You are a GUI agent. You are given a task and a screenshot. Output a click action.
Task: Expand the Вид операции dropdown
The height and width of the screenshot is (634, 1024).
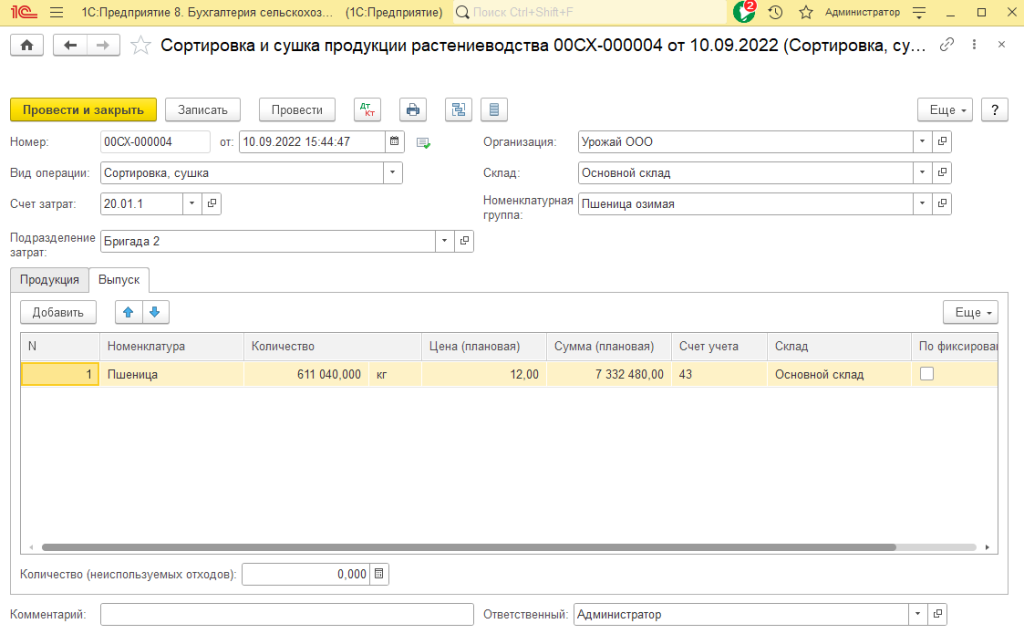393,173
